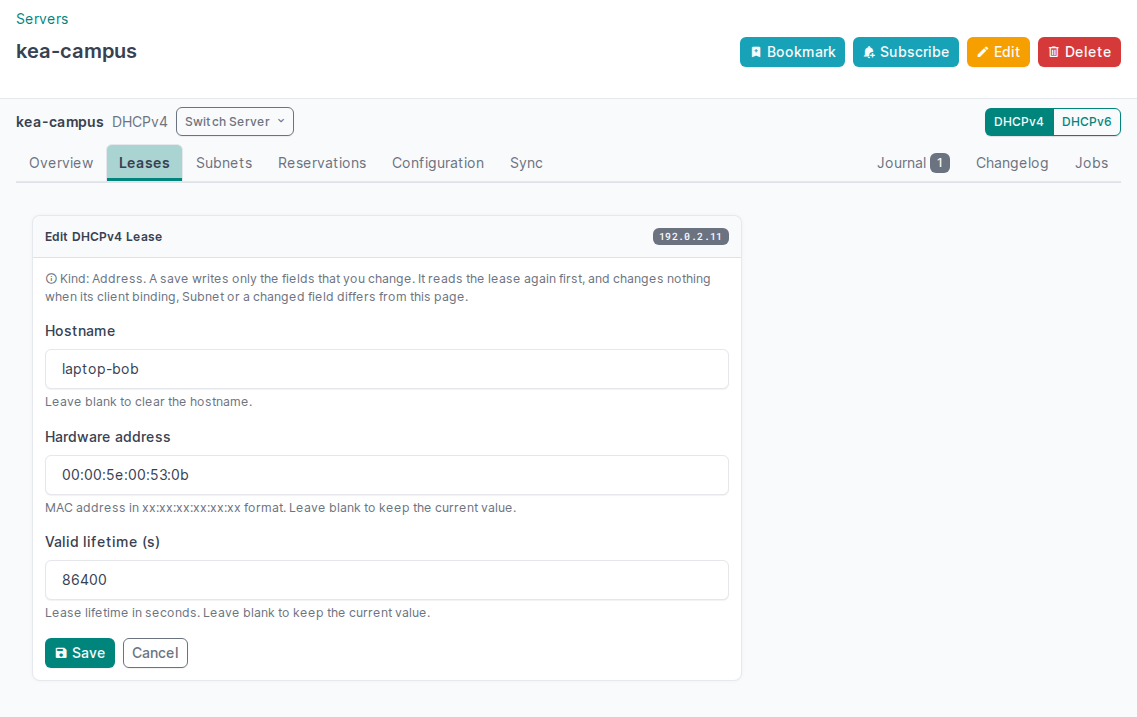Click the bold kea-campus label beside DHCPv4
The height and width of the screenshot is (717, 1137).
(x=59, y=122)
